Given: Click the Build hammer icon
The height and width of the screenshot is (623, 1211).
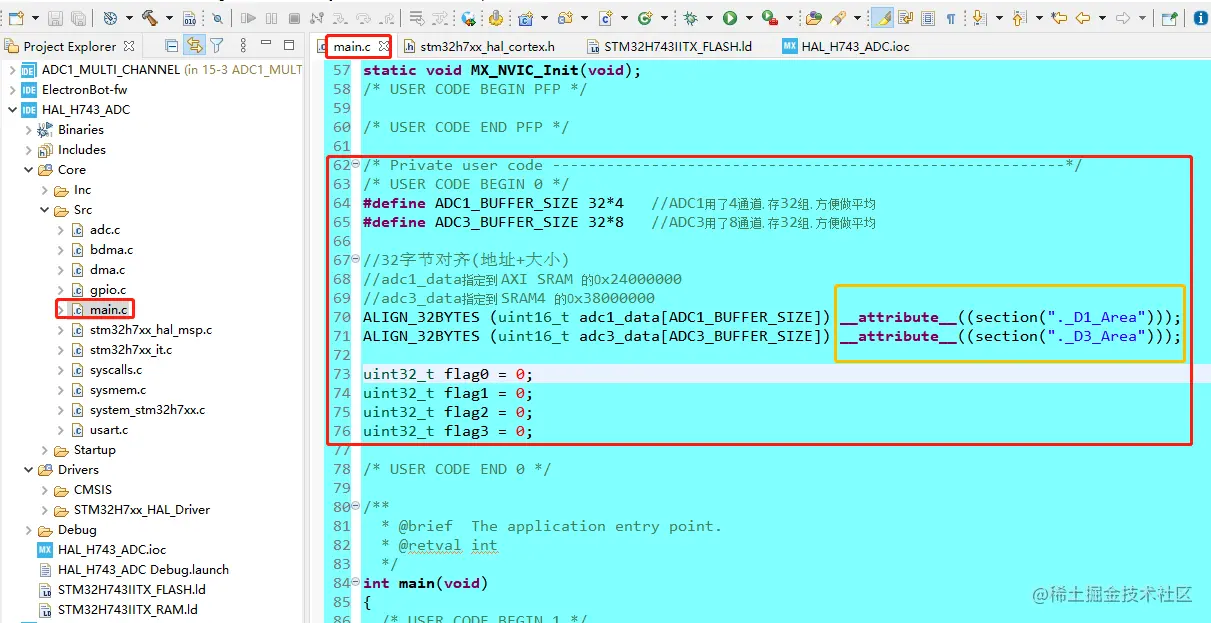Looking at the screenshot, I should tap(150, 18).
